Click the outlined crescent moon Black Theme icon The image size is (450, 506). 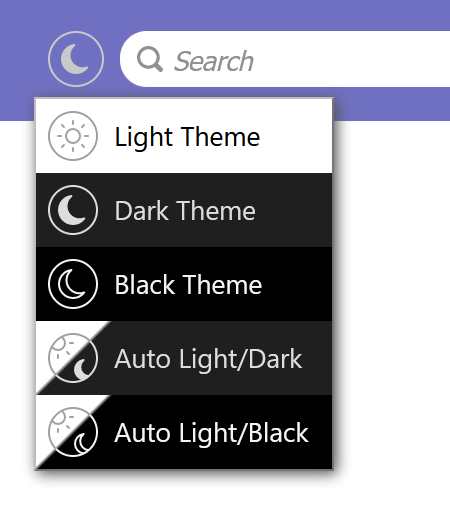[x=73, y=284]
